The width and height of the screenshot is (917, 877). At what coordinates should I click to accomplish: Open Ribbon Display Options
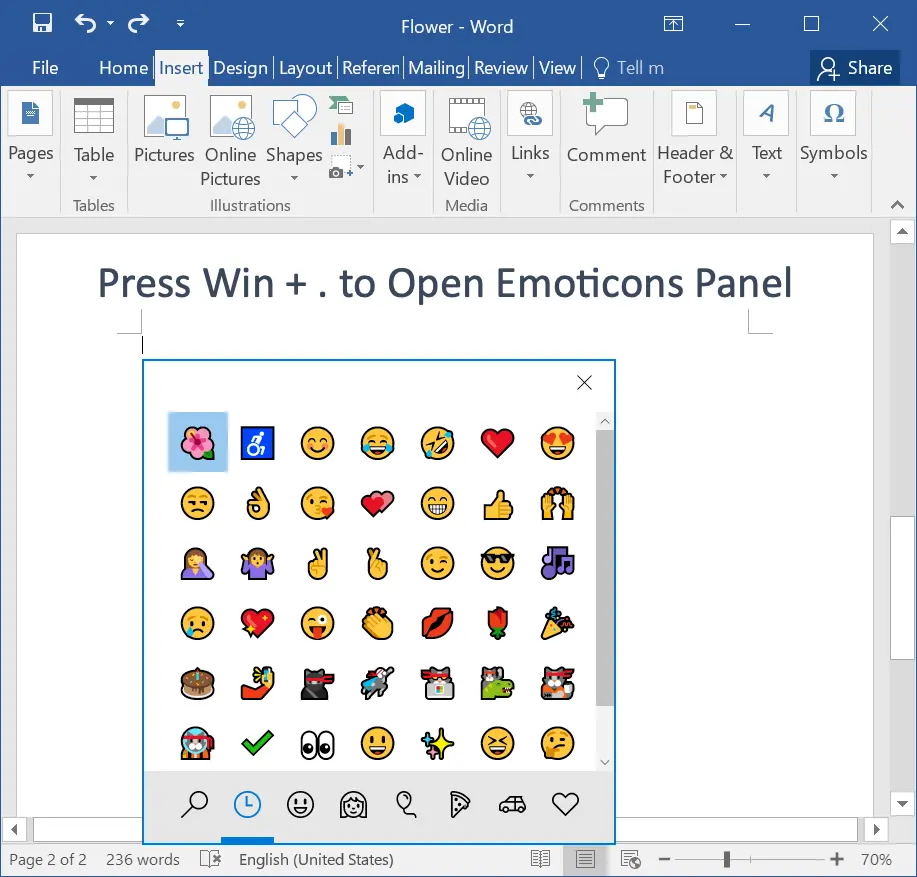[x=673, y=24]
